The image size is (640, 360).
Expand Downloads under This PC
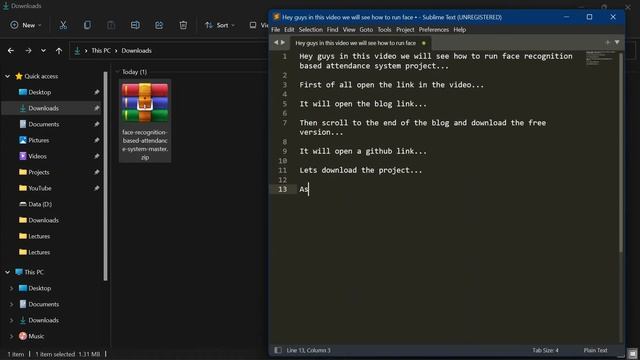[x=11, y=320]
